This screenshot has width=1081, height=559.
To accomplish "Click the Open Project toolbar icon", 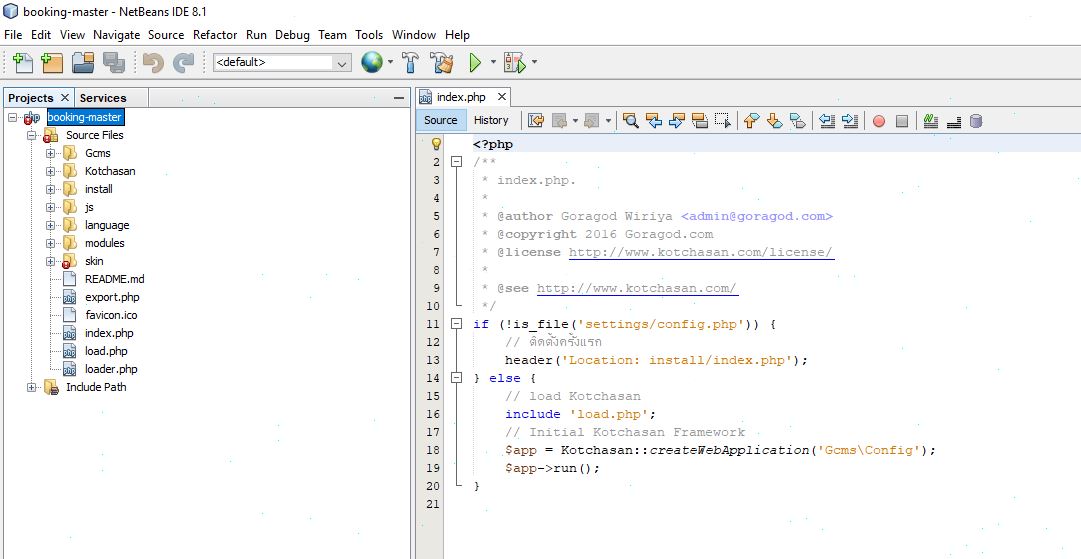I will (83, 63).
